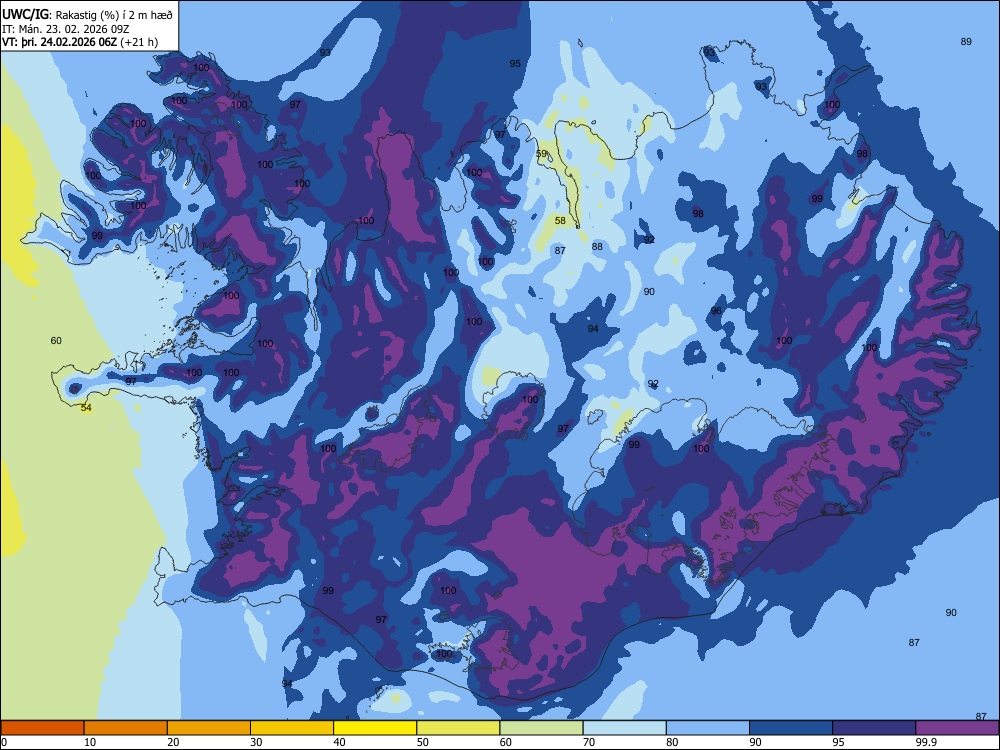The width and height of the screenshot is (1000, 750).
Task: Click the value 59 in the northern fjord
Action: [x=541, y=154]
